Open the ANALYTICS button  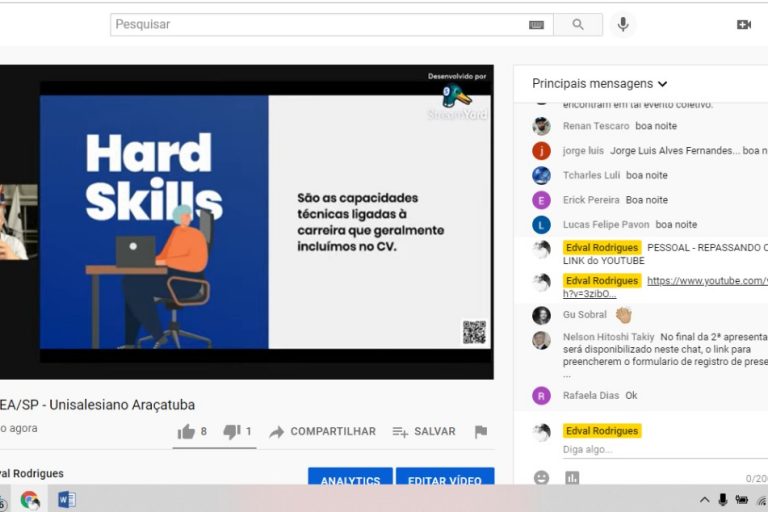[x=350, y=477]
